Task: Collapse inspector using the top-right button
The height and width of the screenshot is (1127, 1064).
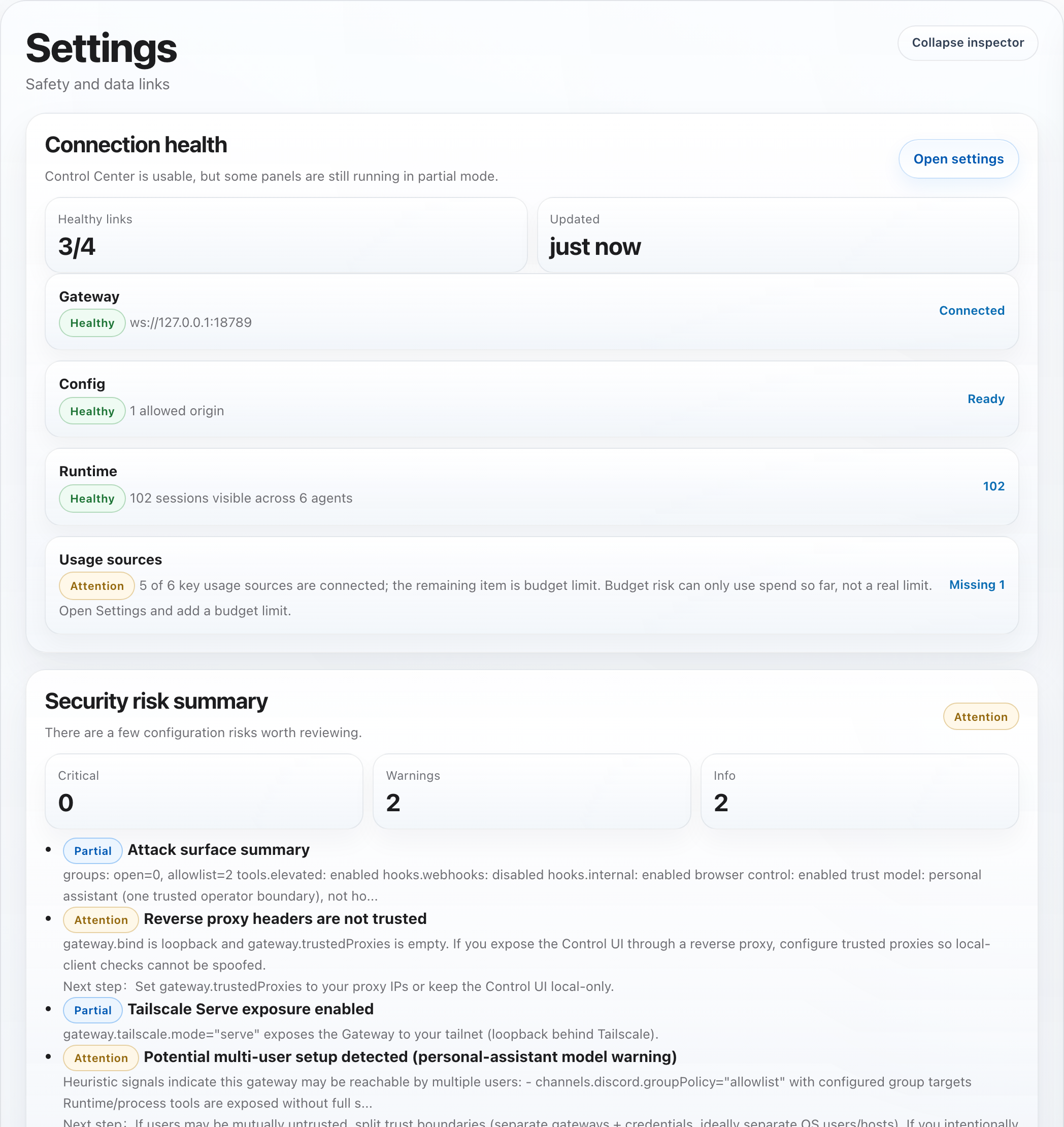Action: (968, 43)
